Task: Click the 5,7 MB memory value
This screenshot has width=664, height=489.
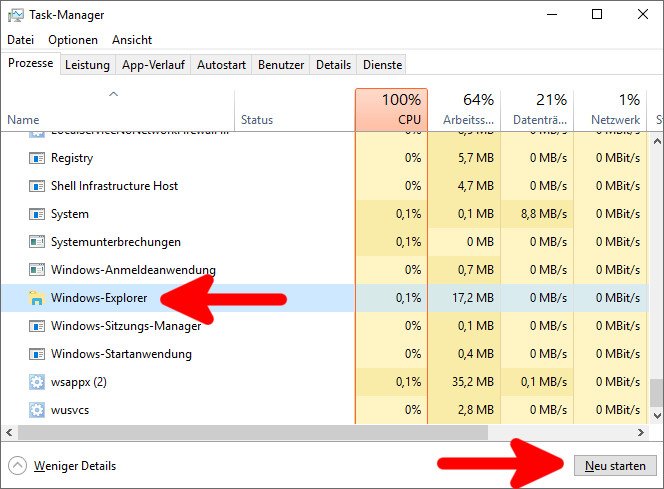Action: pyautogui.click(x=476, y=158)
